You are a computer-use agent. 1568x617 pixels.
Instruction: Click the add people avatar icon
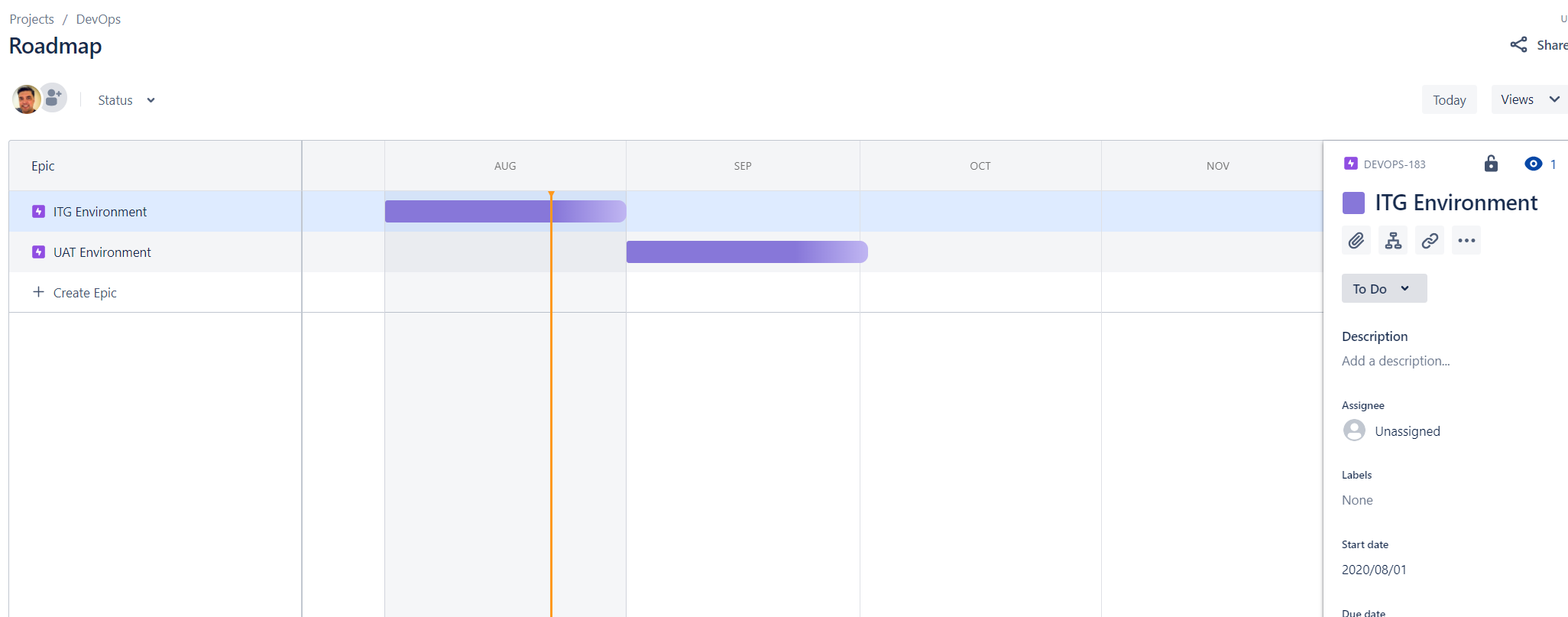pos(53,98)
